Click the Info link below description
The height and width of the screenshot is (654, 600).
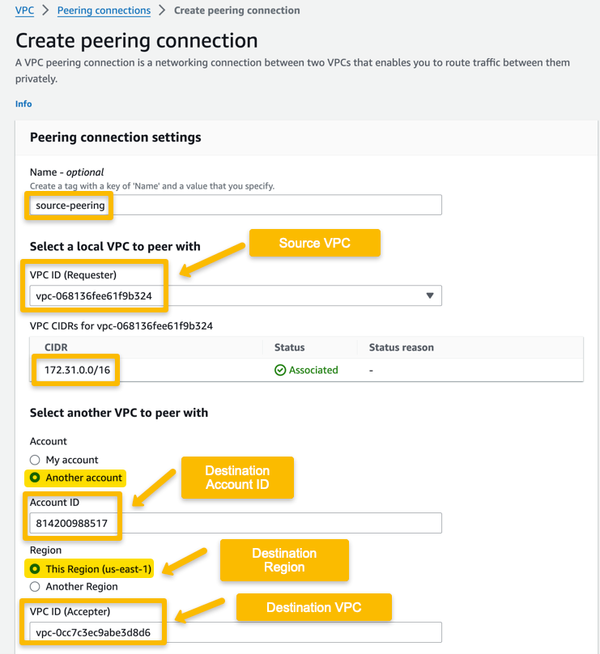(23, 104)
